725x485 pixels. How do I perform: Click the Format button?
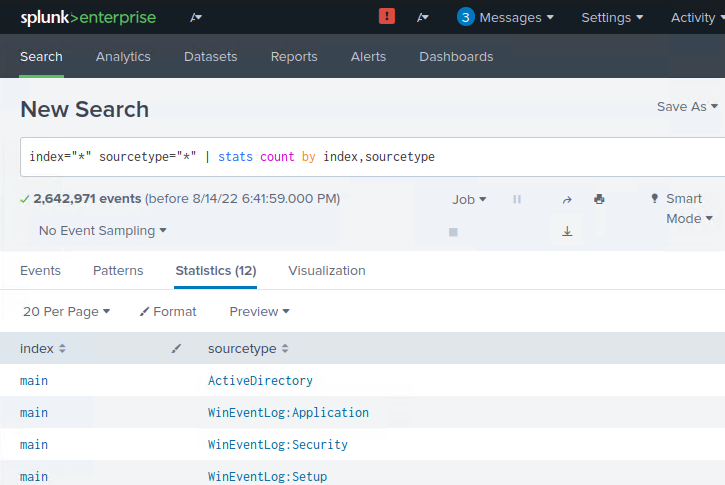pyautogui.click(x=168, y=312)
